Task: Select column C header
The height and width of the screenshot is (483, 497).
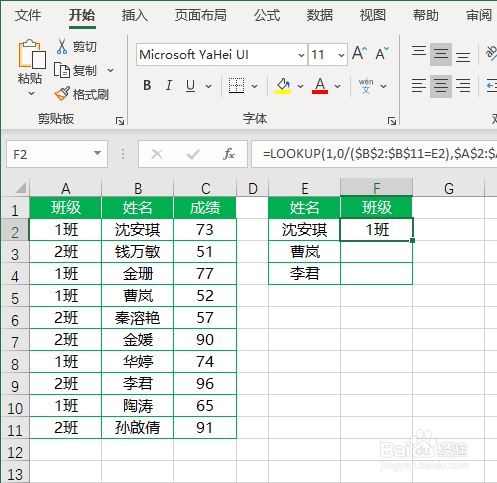Action: 205,188
